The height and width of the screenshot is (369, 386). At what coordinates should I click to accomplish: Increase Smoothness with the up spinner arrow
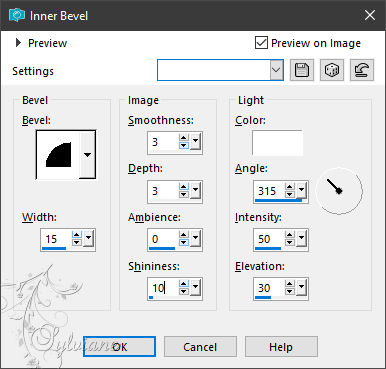click(183, 138)
